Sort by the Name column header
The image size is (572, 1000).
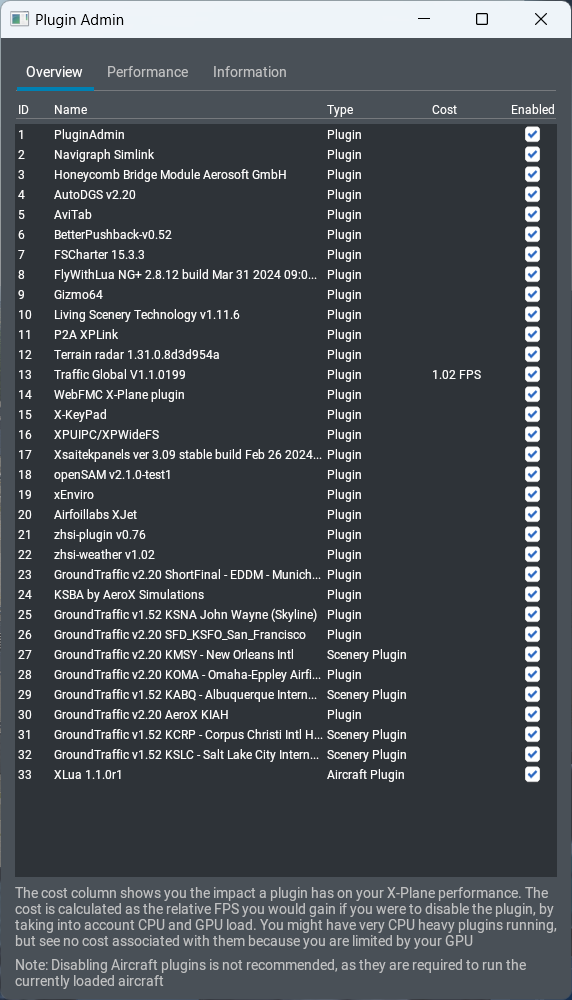71,110
